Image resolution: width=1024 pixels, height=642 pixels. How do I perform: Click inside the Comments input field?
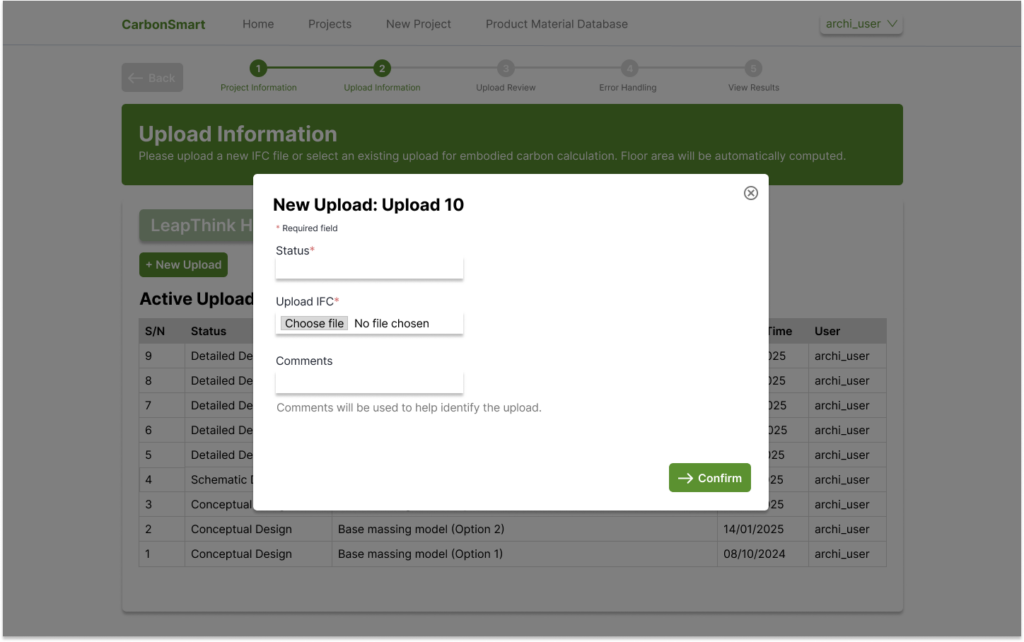368,383
